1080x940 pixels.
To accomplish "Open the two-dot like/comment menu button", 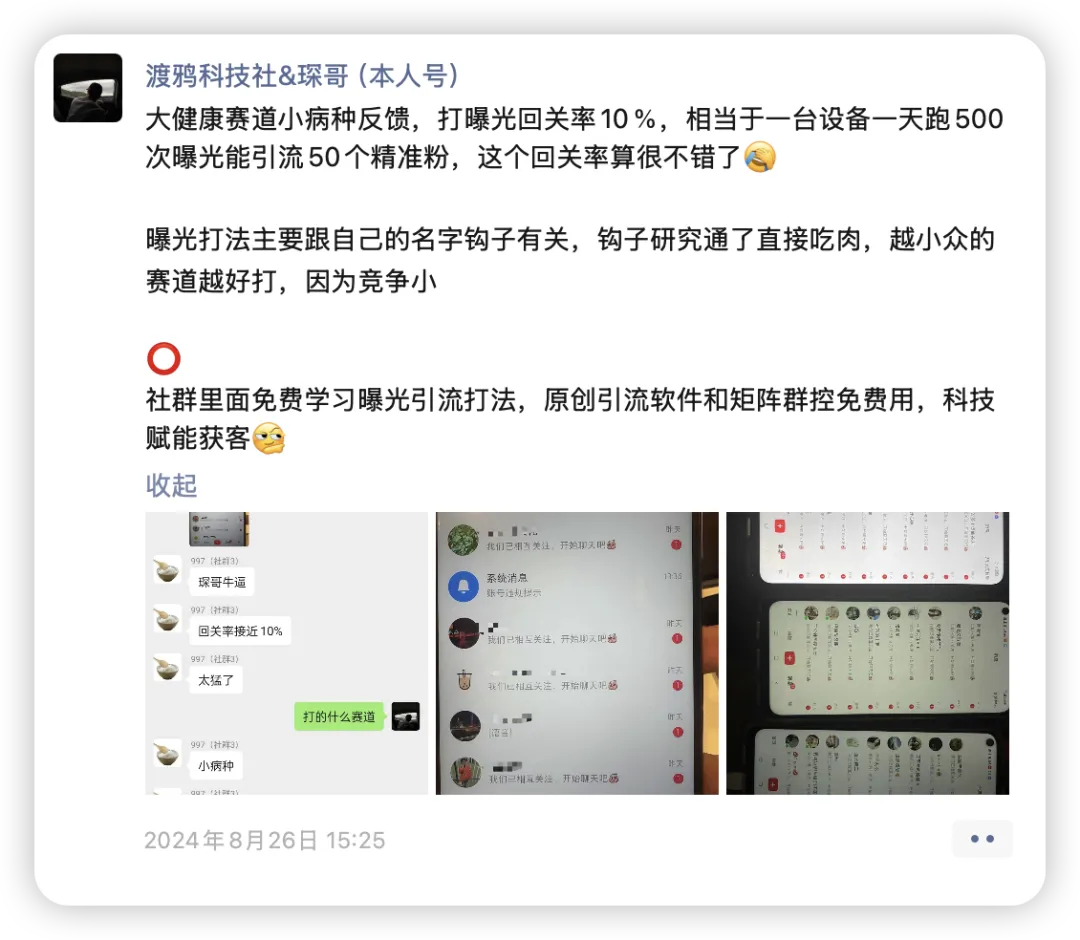I will tap(982, 839).
